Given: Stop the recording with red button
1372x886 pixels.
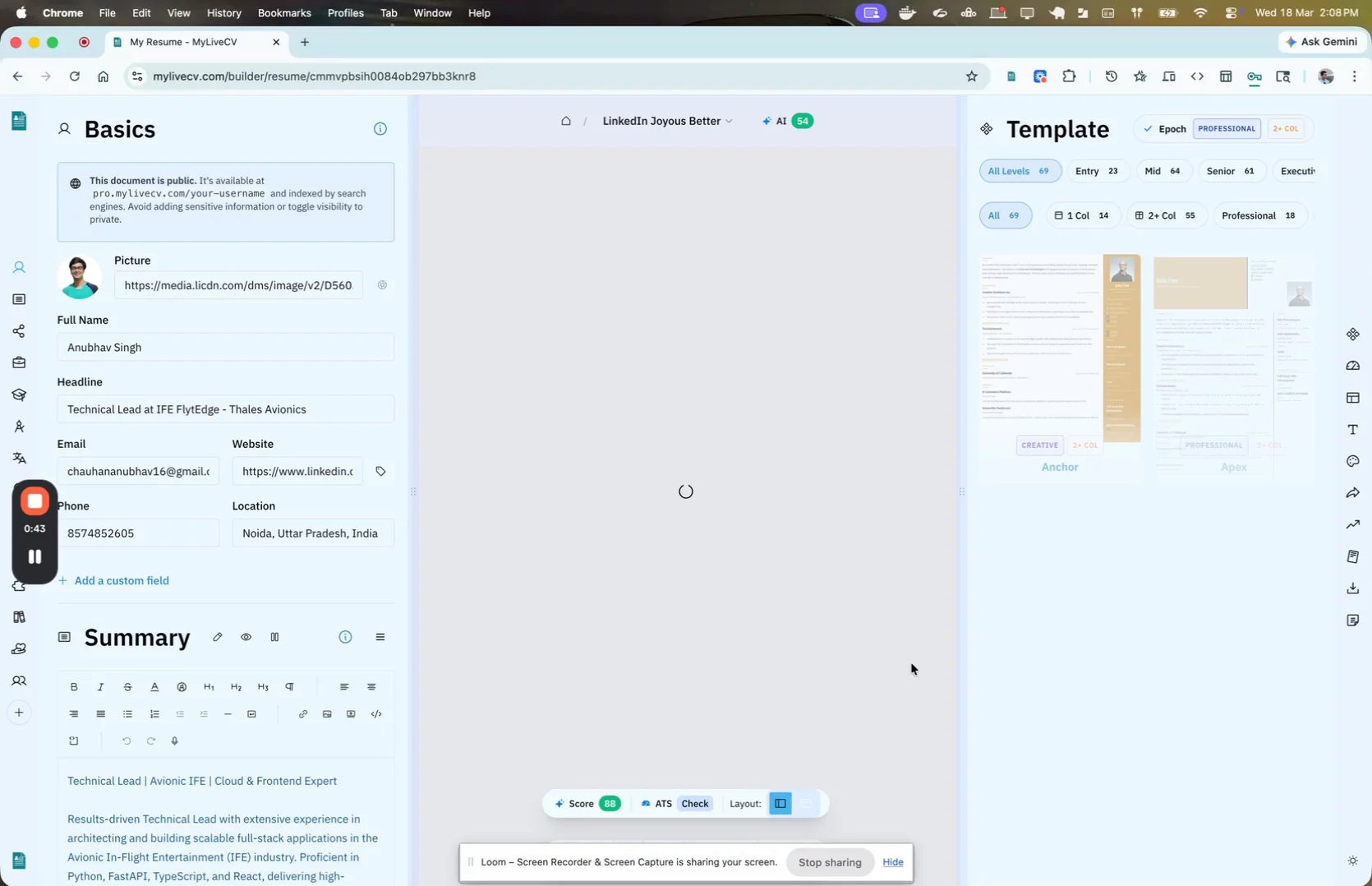Looking at the screenshot, I should (x=35, y=501).
